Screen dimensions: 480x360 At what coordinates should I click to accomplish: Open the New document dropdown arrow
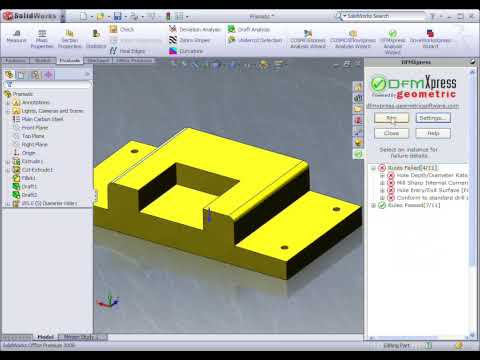[x=91, y=16]
